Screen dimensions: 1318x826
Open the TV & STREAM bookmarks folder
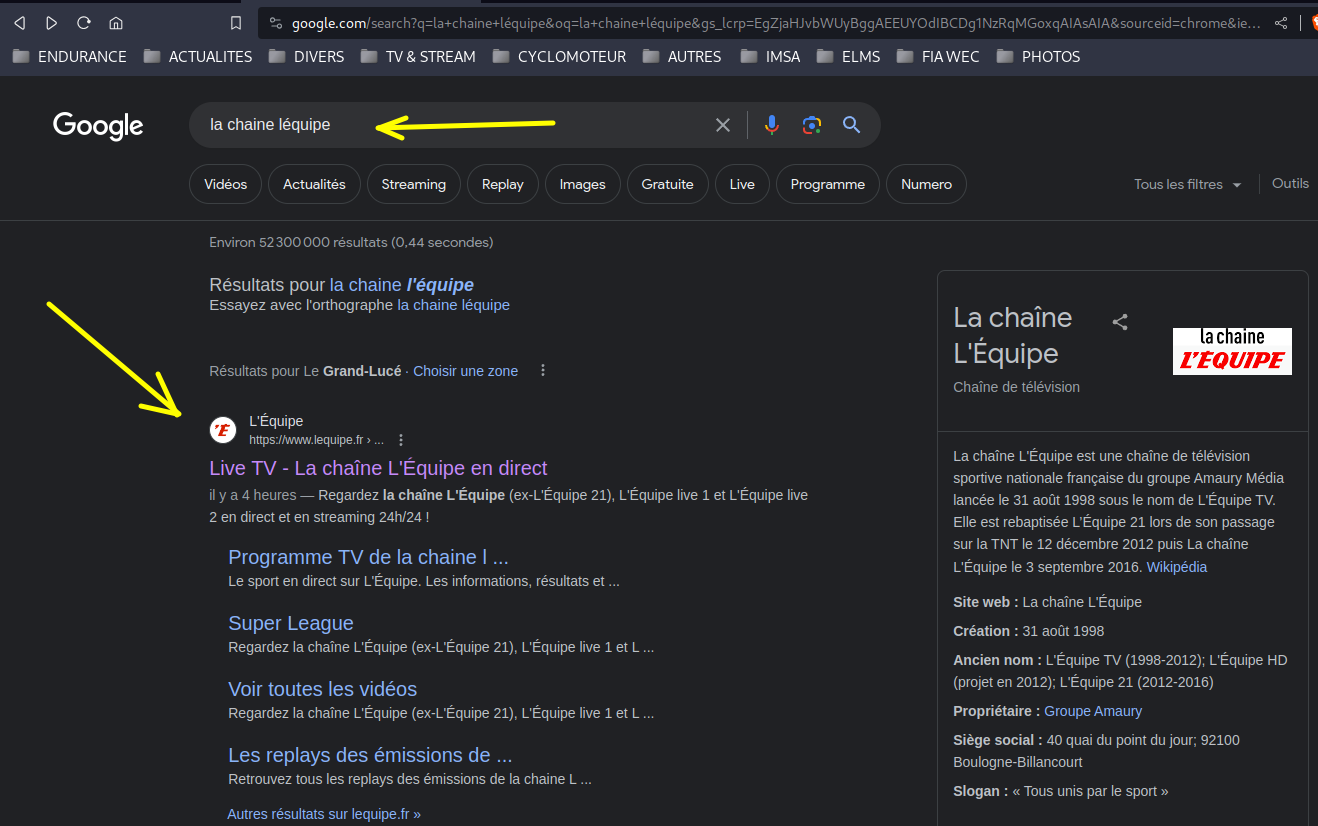click(x=418, y=57)
